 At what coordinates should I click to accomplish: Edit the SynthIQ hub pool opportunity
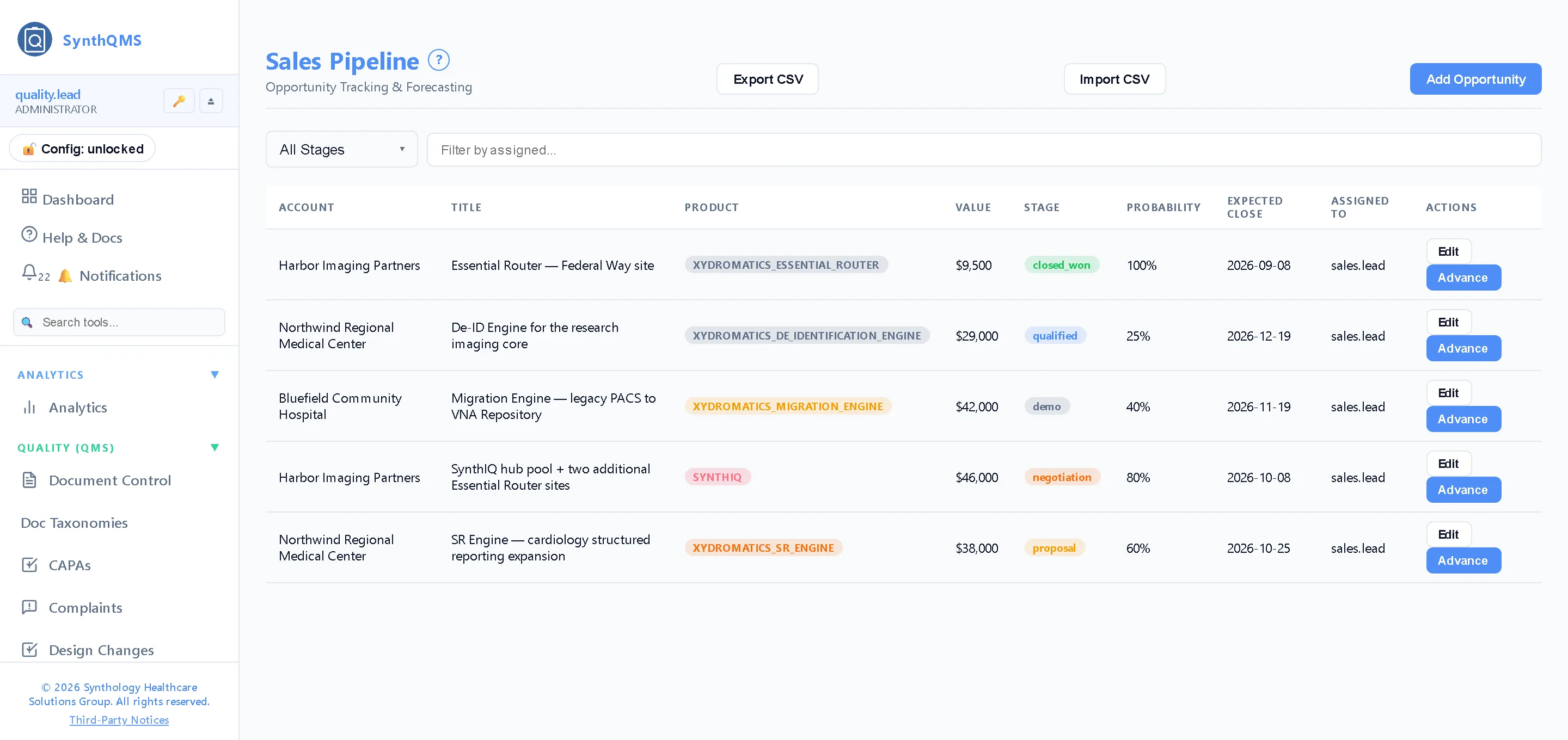coord(1448,463)
